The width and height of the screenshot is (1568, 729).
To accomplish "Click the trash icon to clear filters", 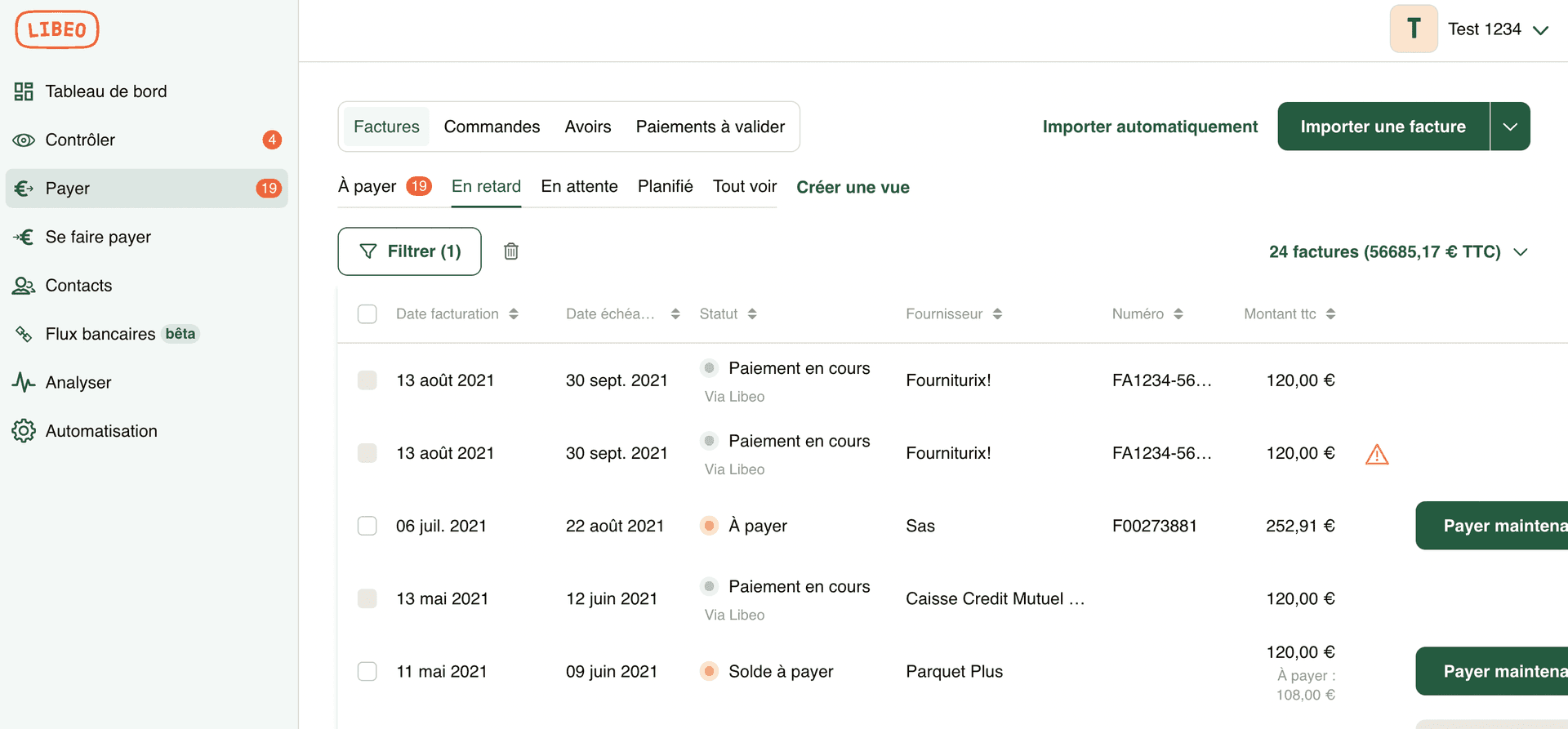I will (511, 251).
